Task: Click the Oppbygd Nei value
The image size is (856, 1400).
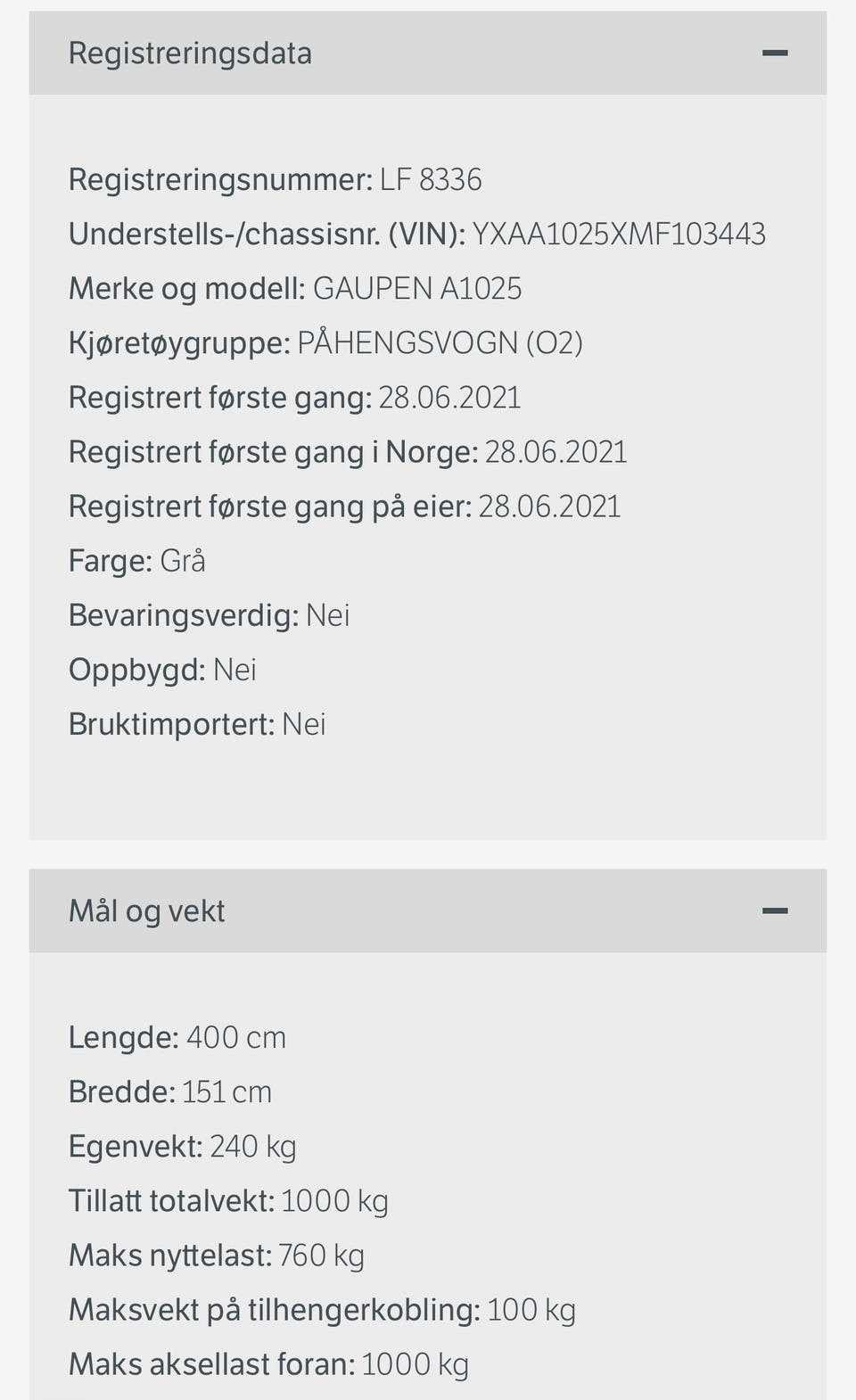Action: (x=235, y=670)
